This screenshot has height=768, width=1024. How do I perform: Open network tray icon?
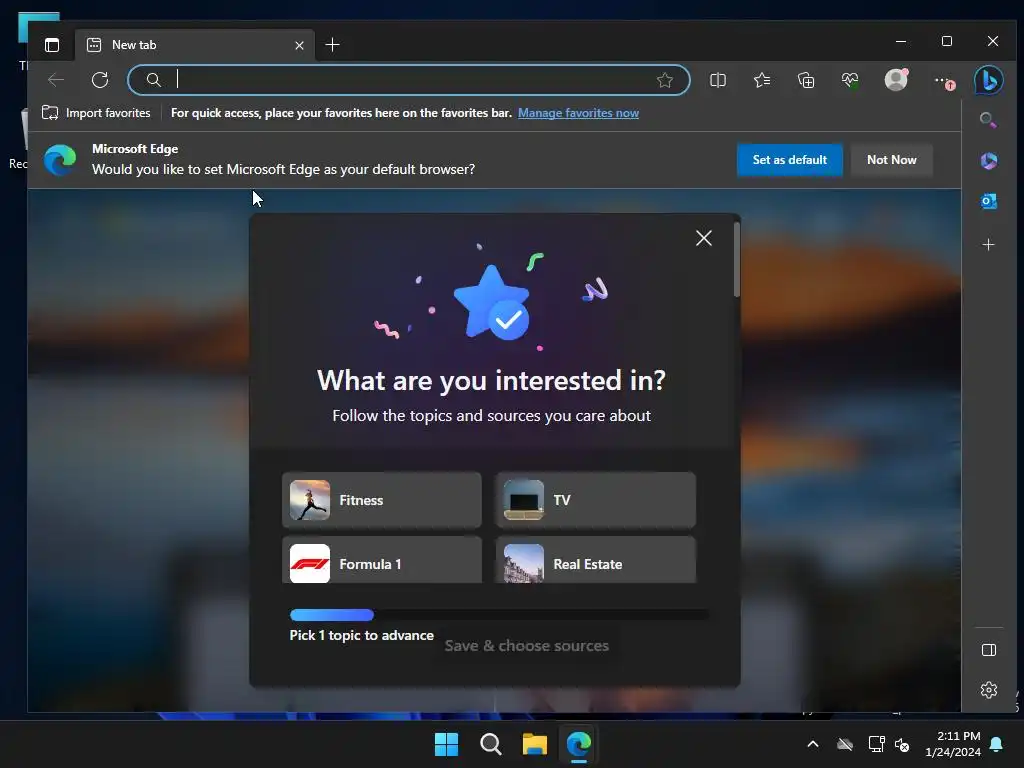click(876, 744)
